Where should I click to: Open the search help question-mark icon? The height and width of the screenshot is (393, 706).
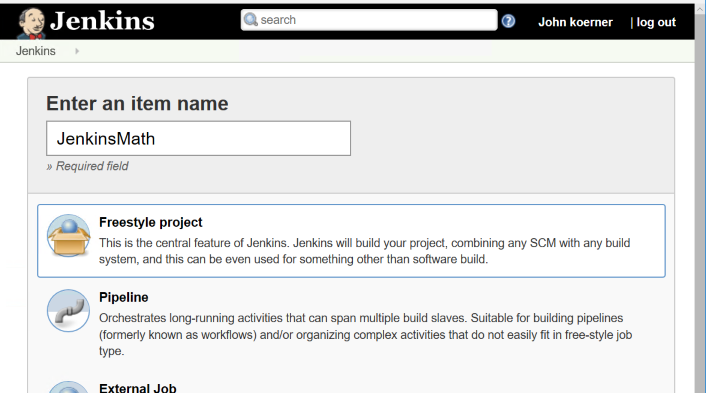tap(508, 21)
